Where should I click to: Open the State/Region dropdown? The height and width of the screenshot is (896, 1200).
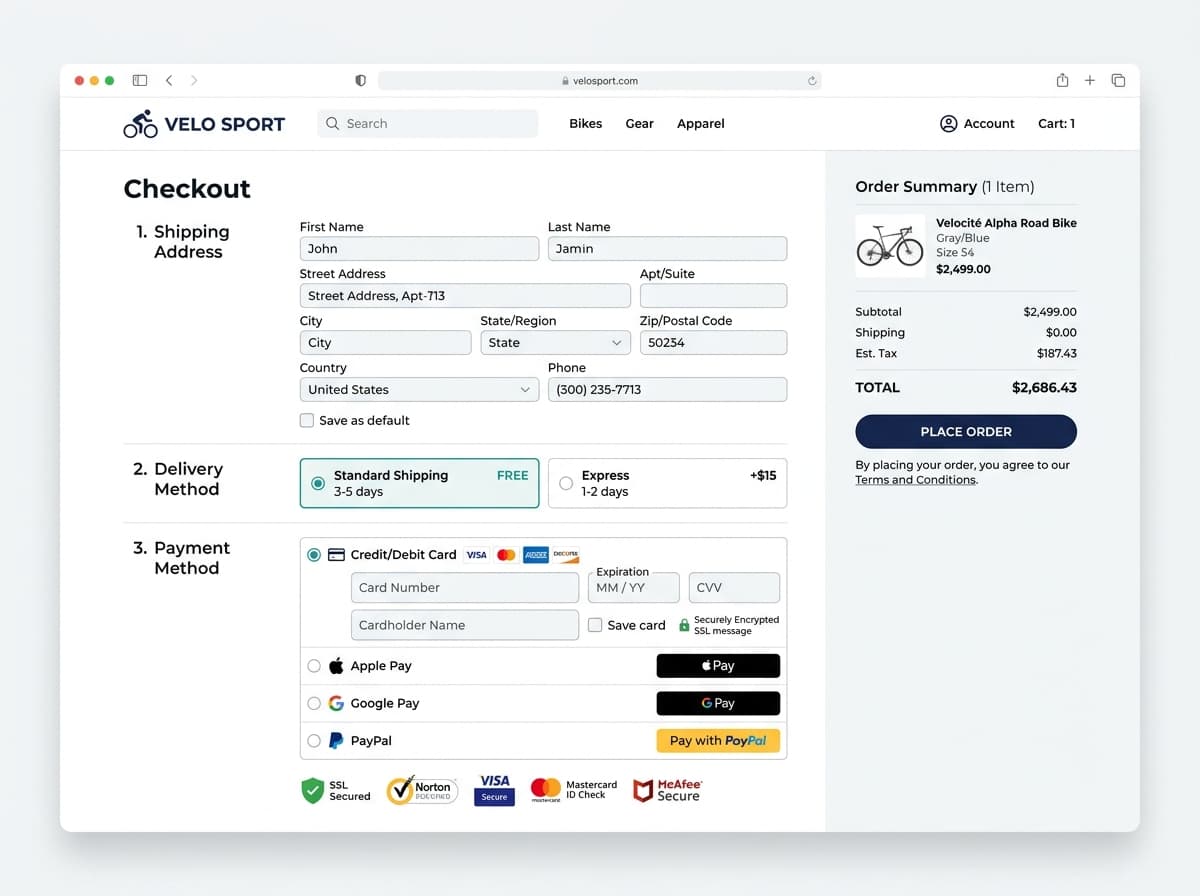pos(555,343)
